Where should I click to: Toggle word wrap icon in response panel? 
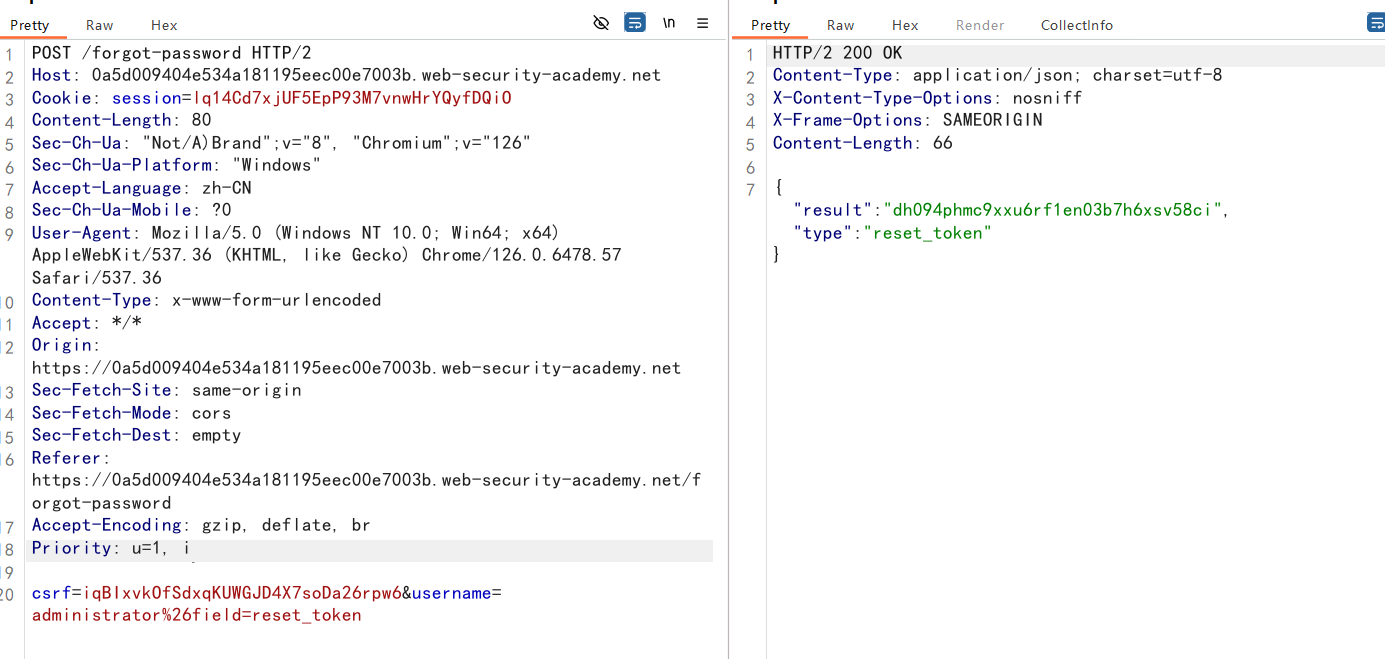(x=1376, y=23)
